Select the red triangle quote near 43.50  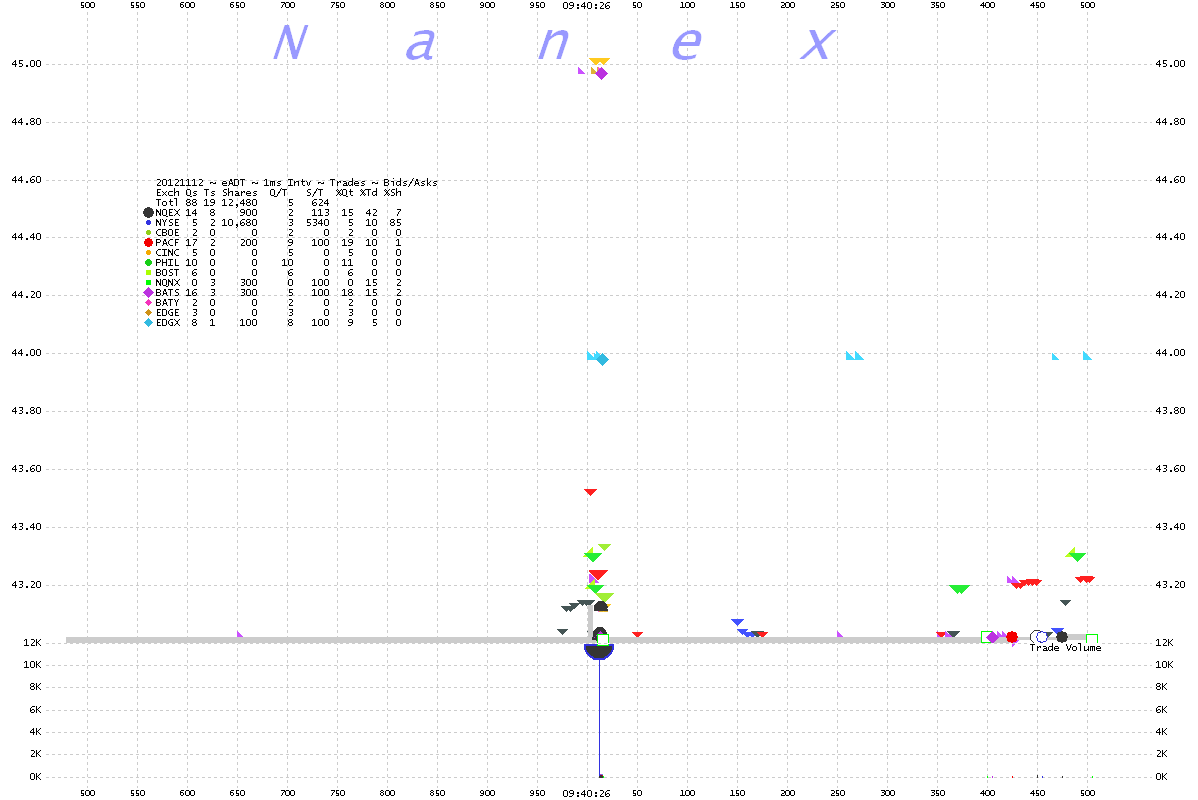tap(590, 492)
